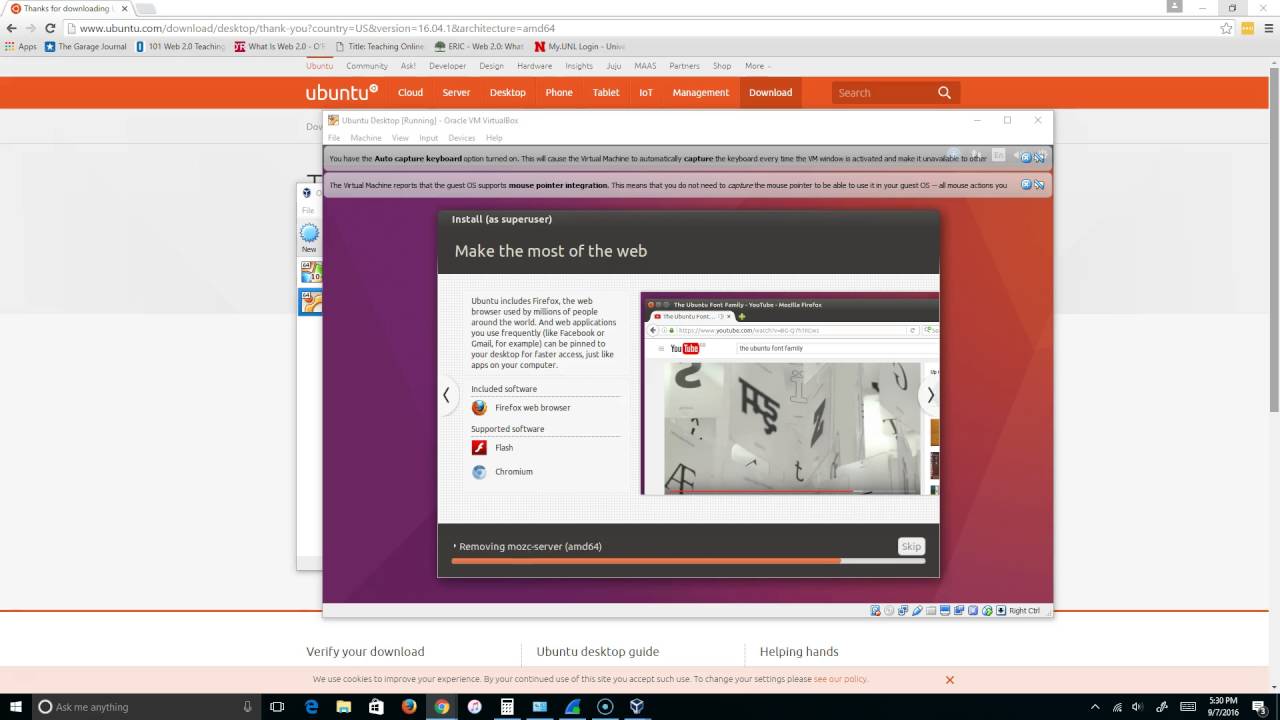Reload the Chrome page
The width and height of the screenshot is (1280, 720).
(50, 28)
